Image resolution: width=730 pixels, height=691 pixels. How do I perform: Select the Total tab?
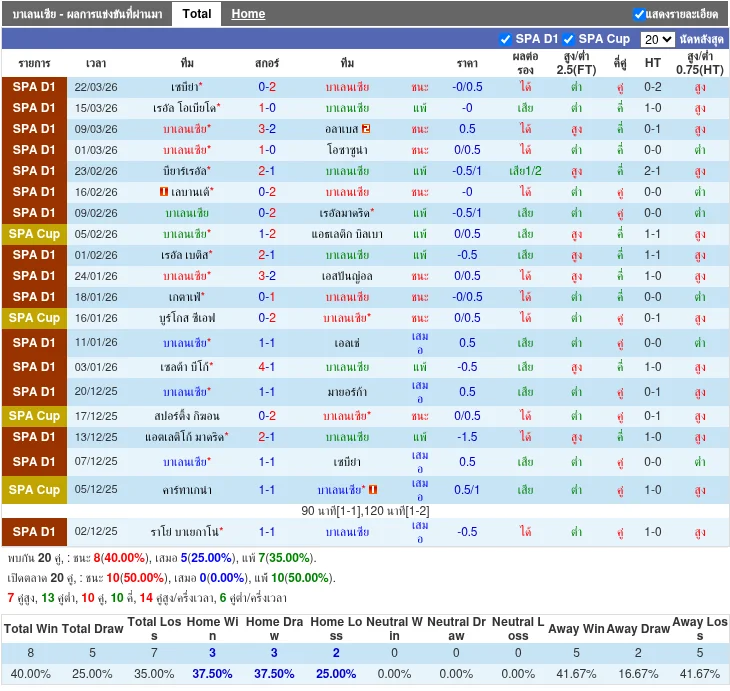pyautogui.click(x=196, y=14)
